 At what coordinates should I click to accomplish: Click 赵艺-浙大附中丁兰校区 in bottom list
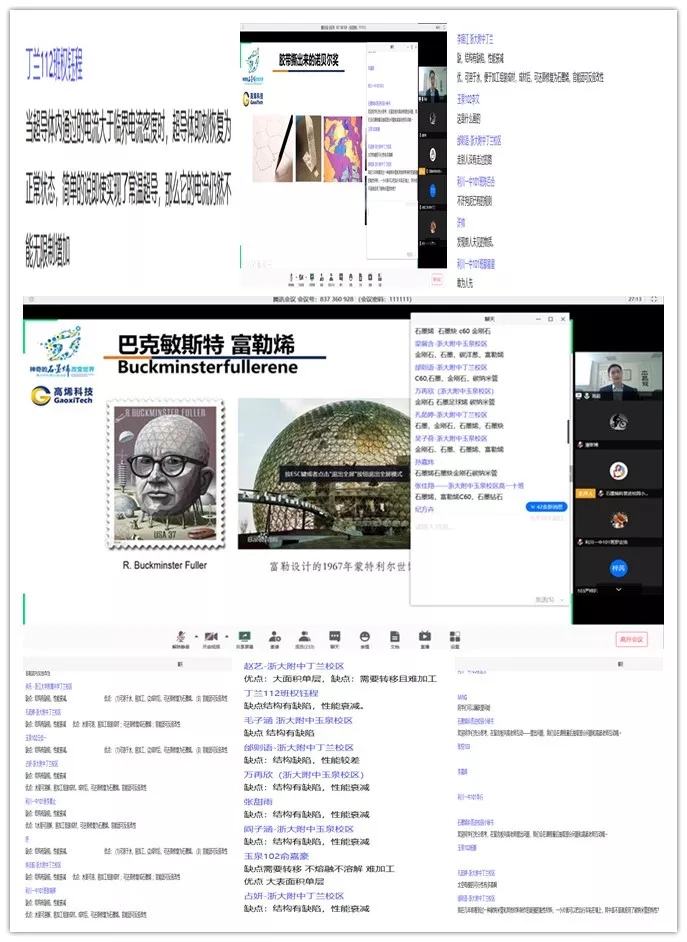click(x=294, y=666)
